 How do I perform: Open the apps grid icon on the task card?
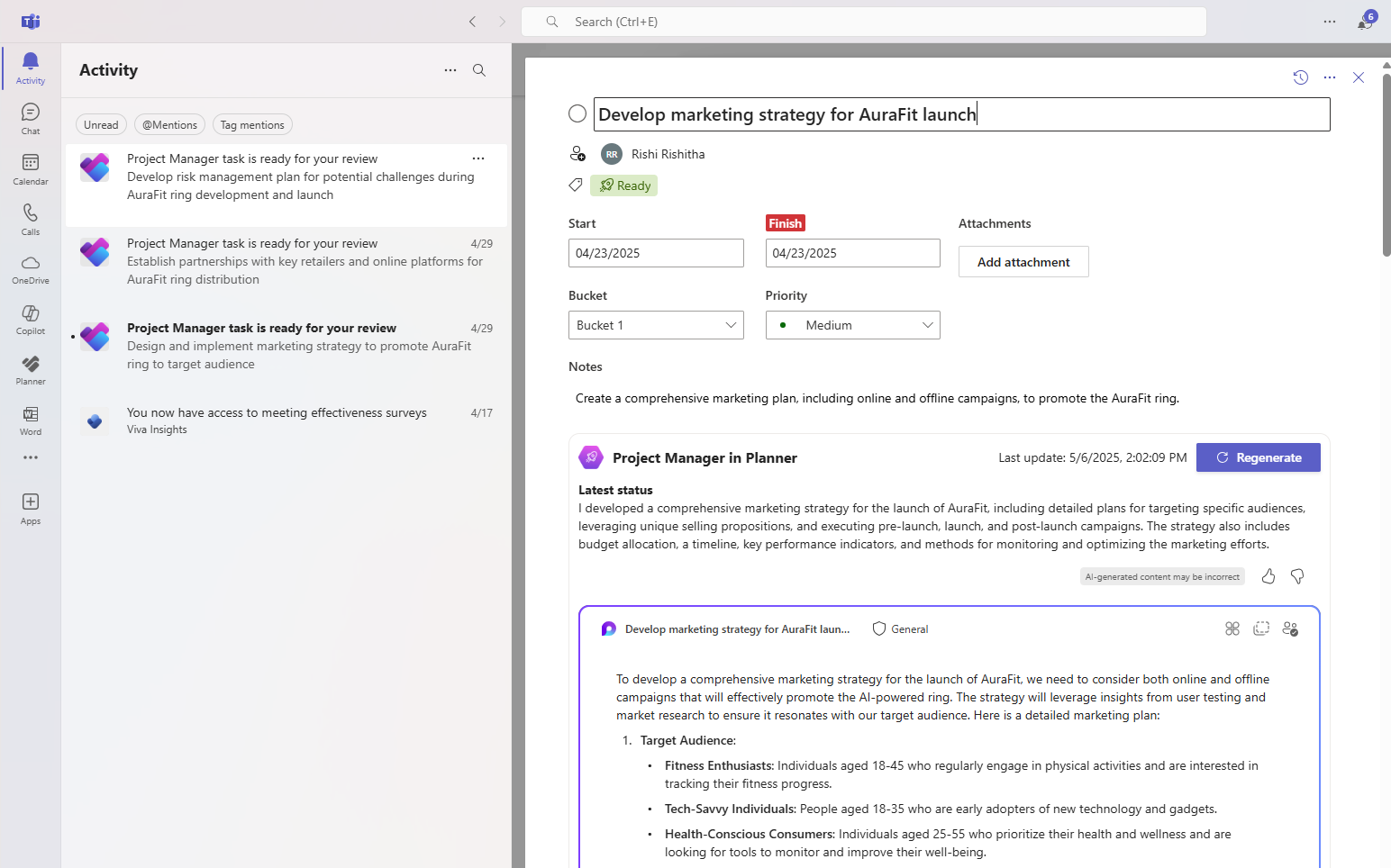pyautogui.click(x=1232, y=628)
